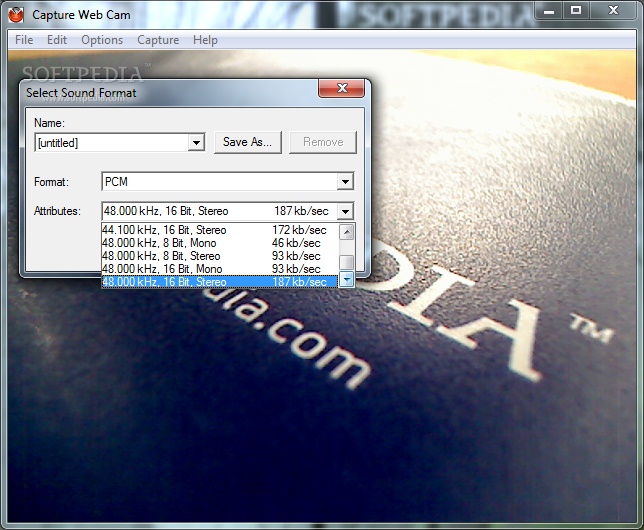Click the disabled Remove button
This screenshot has width=644, height=530.
tap(323, 142)
